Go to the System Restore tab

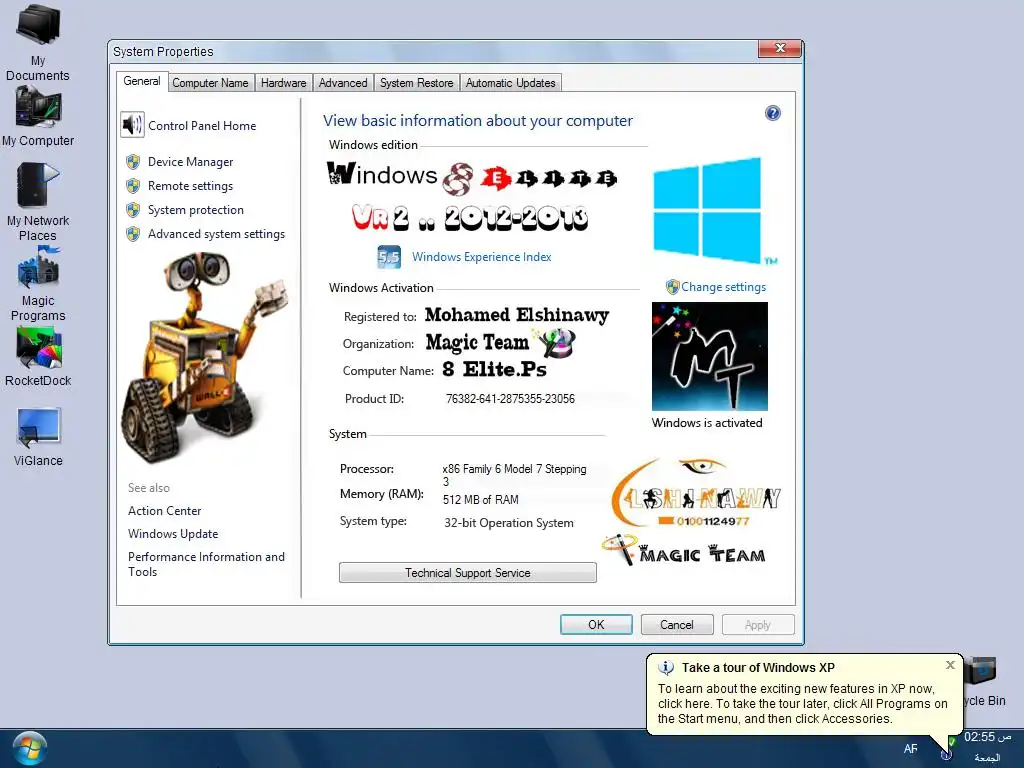point(417,83)
